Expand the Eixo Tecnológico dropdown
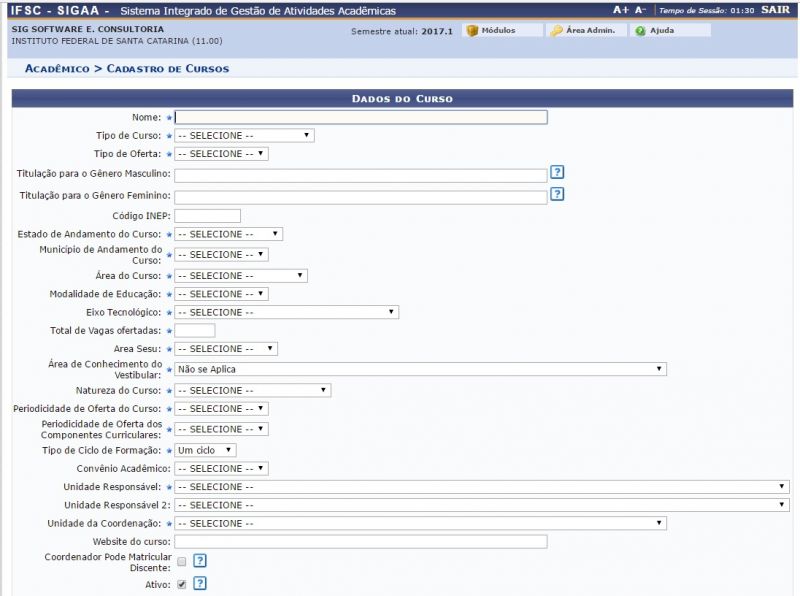 (286, 312)
